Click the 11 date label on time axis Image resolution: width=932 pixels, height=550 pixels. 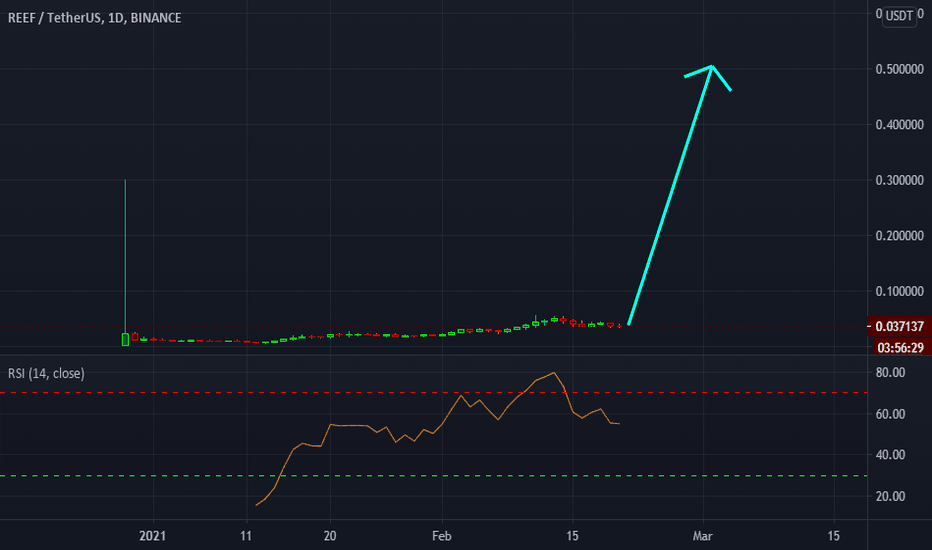[x=245, y=536]
